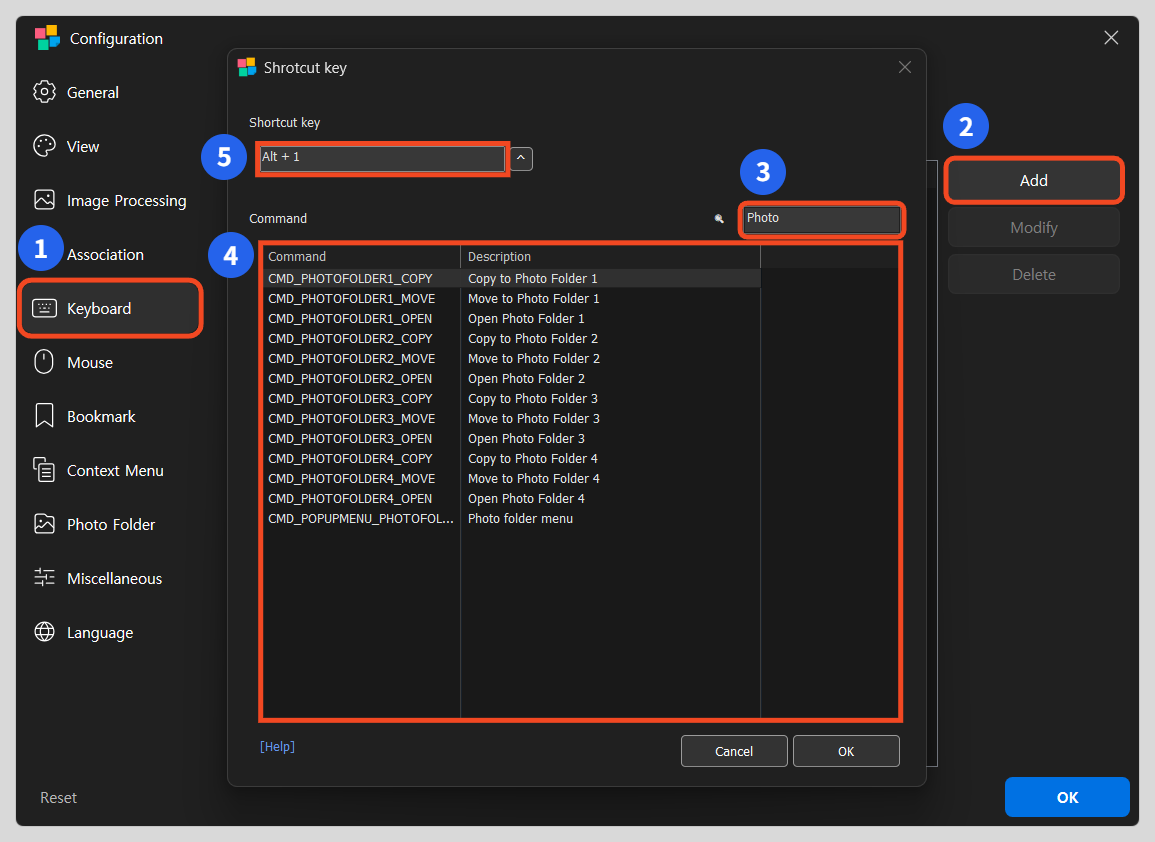Click the 'Open Photo Folder 4' description
Viewport: 1155px width, 842px height.
(526, 499)
